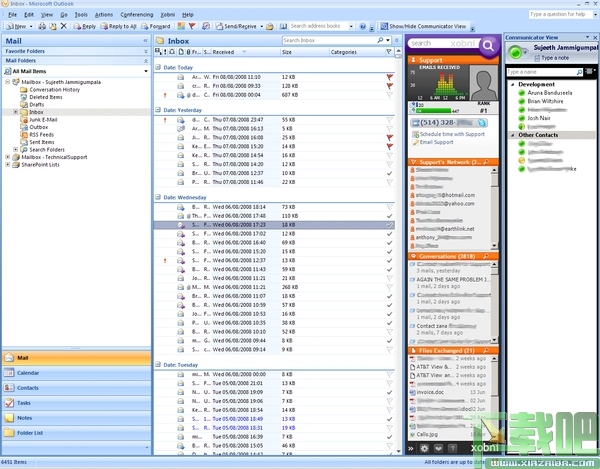Open the Actions menu

[104, 15]
